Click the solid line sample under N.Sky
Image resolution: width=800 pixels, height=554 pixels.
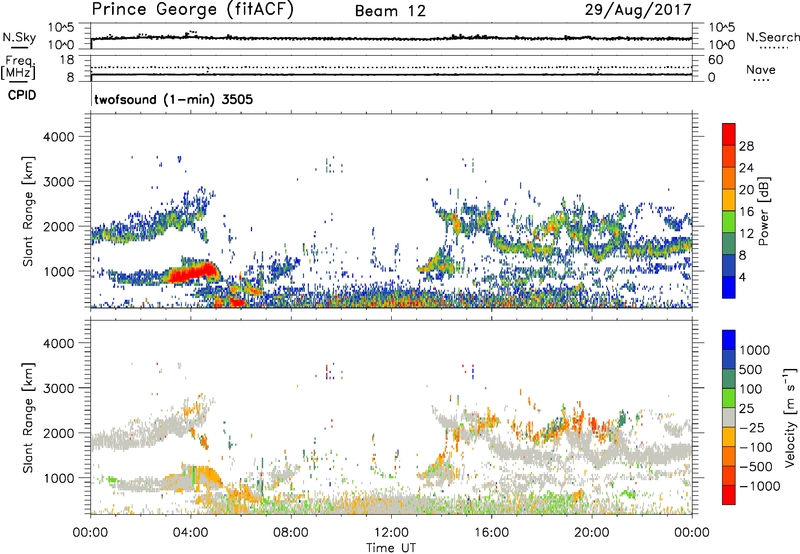(19, 47)
